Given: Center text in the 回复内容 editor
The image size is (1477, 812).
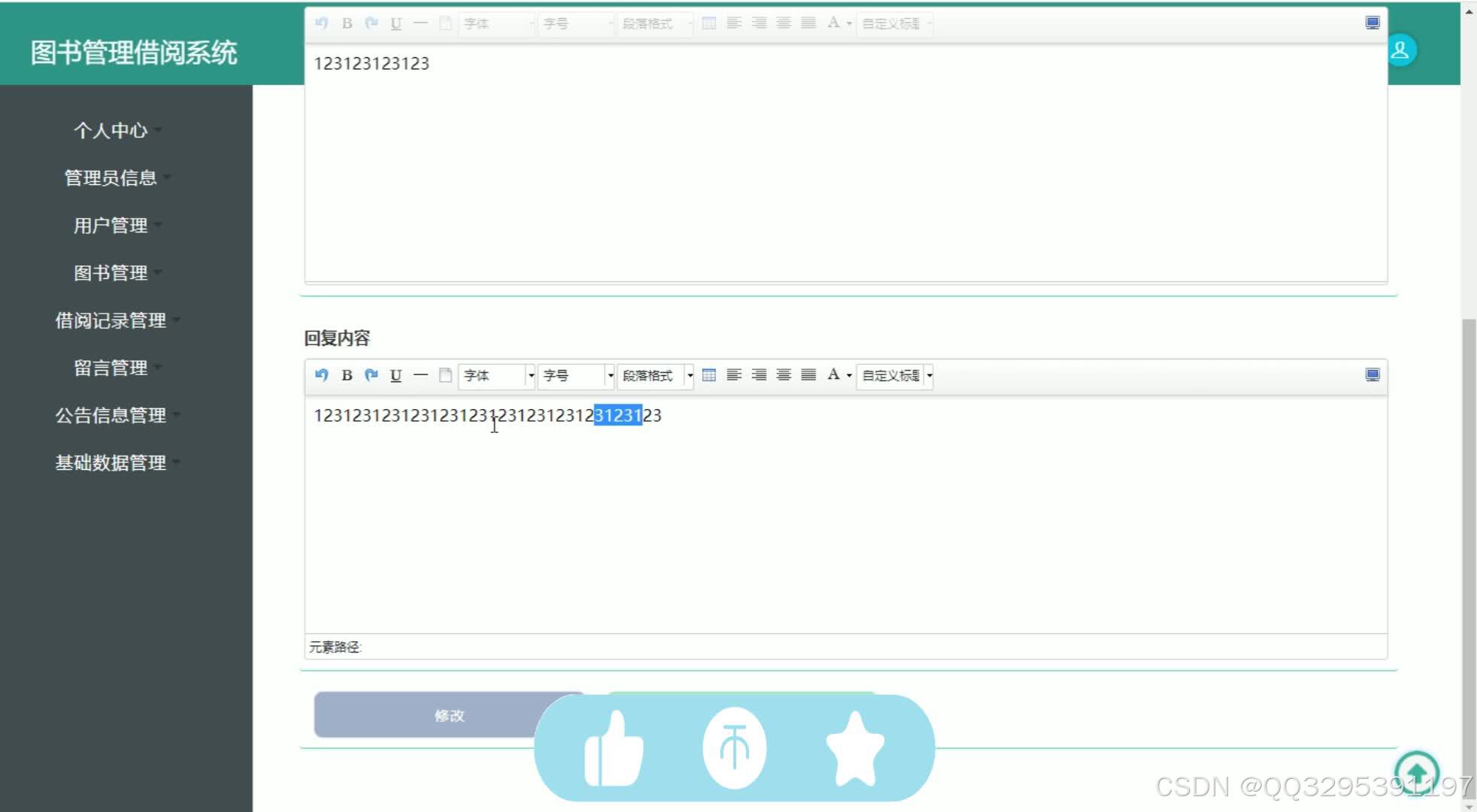Looking at the screenshot, I should [x=784, y=374].
